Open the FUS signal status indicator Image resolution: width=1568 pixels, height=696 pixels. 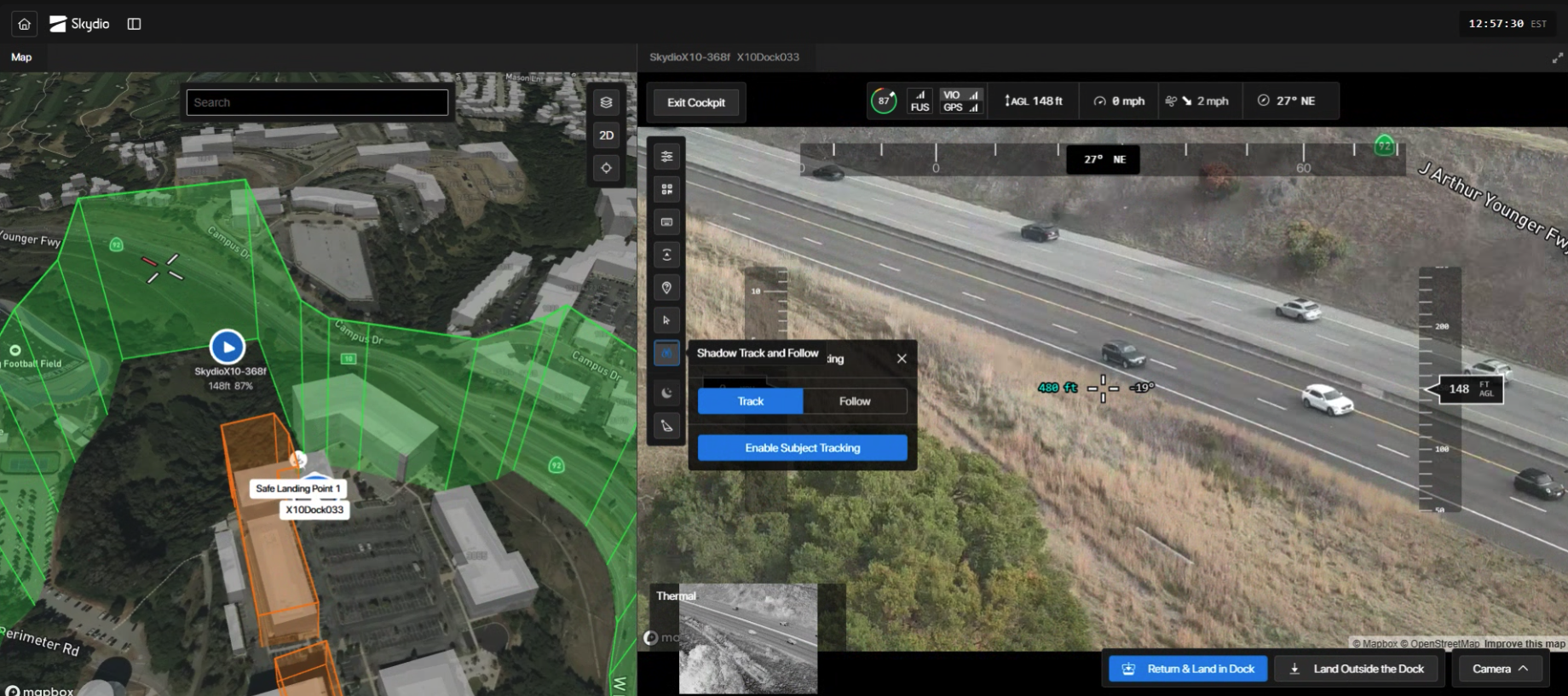tap(920, 101)
